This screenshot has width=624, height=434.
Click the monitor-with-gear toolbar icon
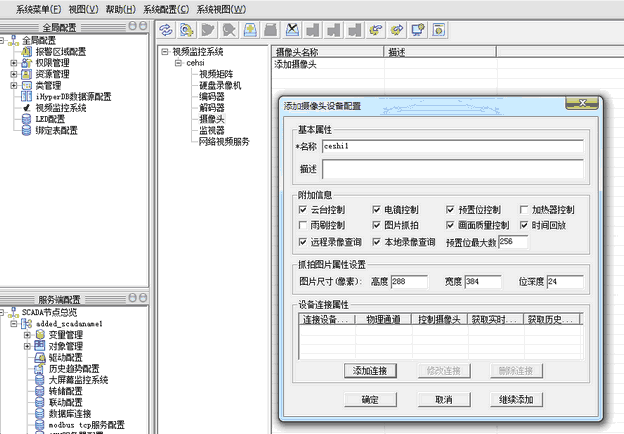[418, 30]
